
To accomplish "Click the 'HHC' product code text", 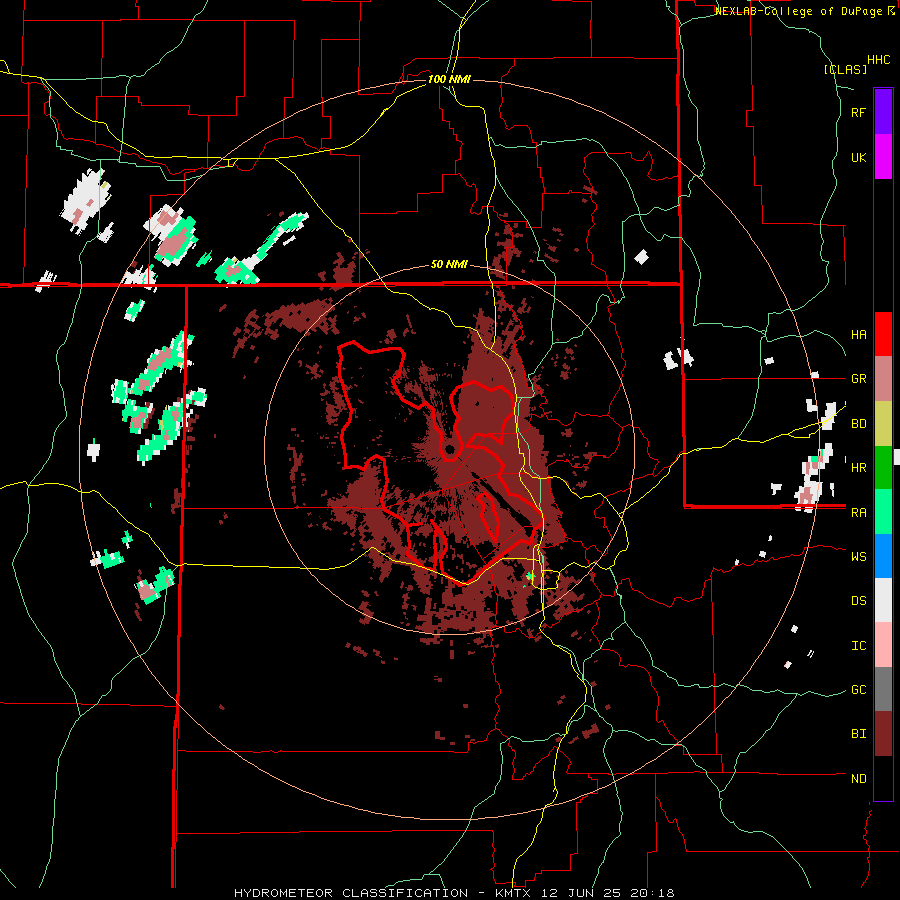I will [878, 60].
